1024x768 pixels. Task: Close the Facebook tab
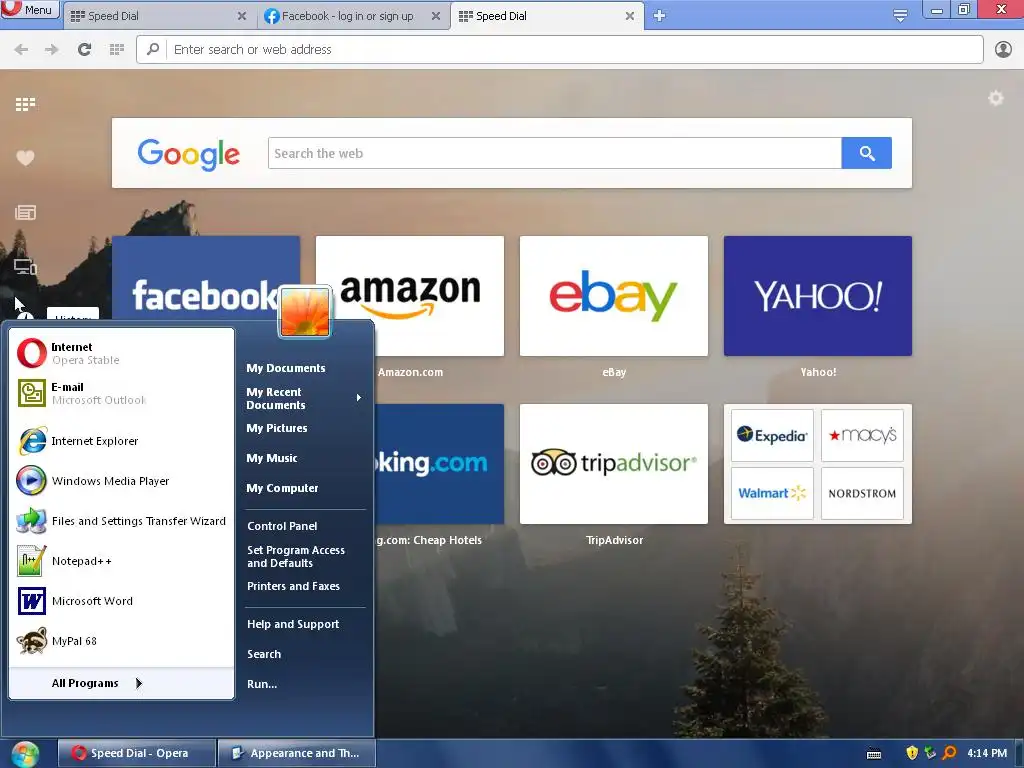pyautogui.click(x=436, y=16)
